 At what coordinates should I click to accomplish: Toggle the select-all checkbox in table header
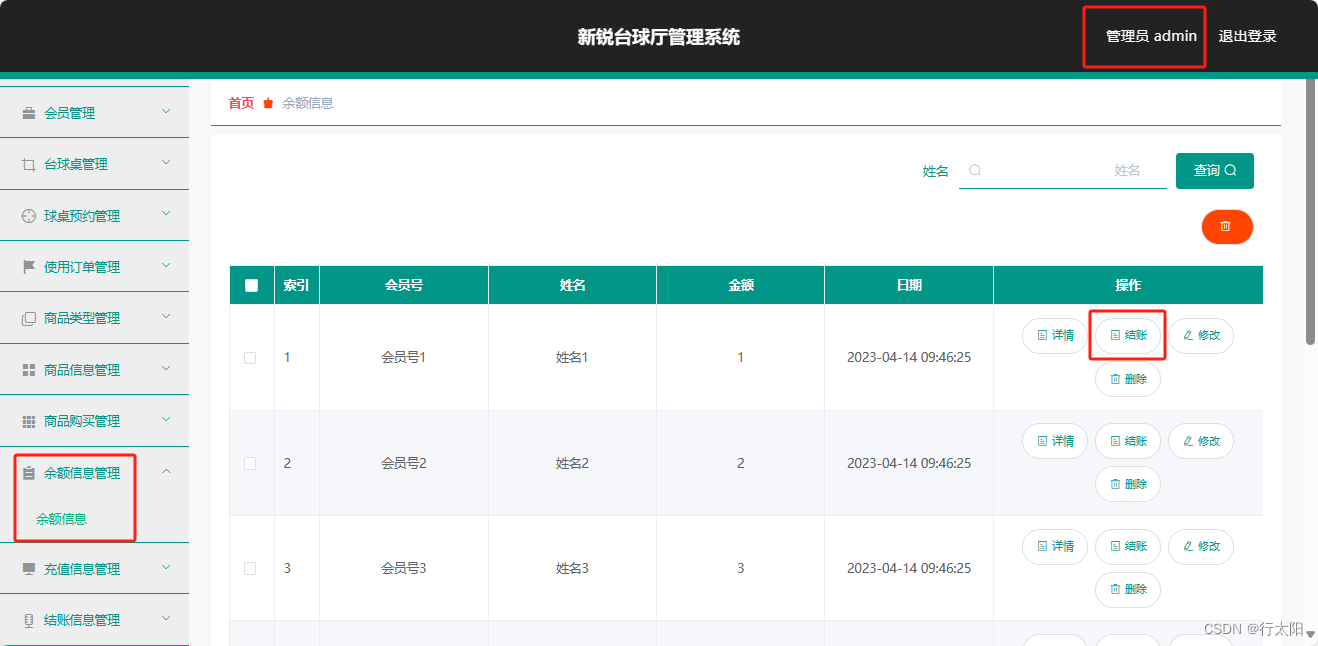(252, 285)
